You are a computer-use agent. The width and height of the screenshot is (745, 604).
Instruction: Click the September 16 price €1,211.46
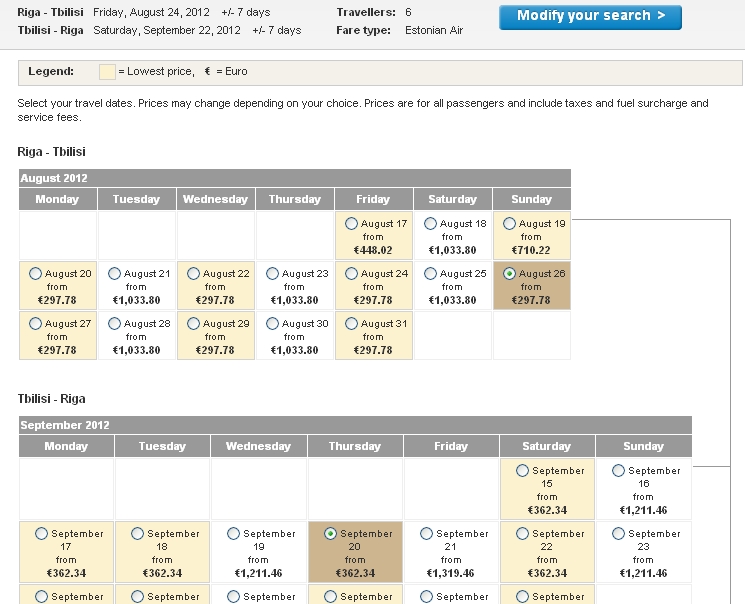[x=643, y=510]
